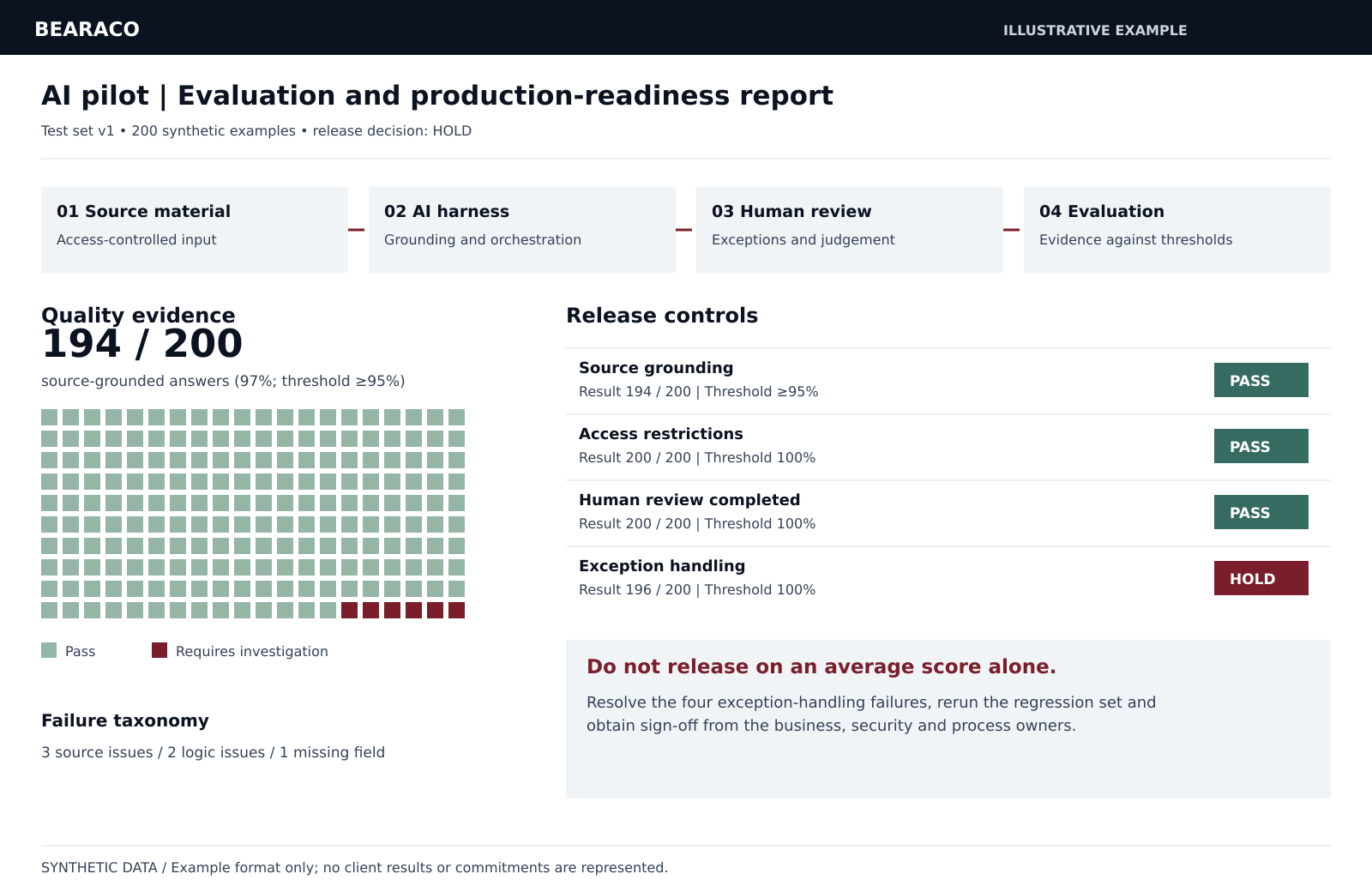Select the report title heading
Viewport: 1372px width, 892px height.
(x=437, y=95)
